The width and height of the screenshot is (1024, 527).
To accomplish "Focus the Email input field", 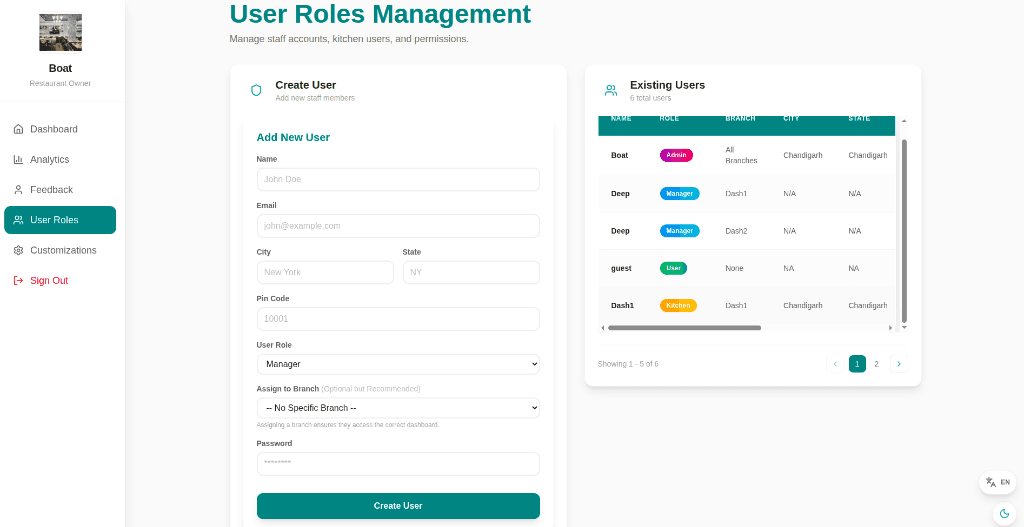I will pyautogui.click(x=398, y=226).
